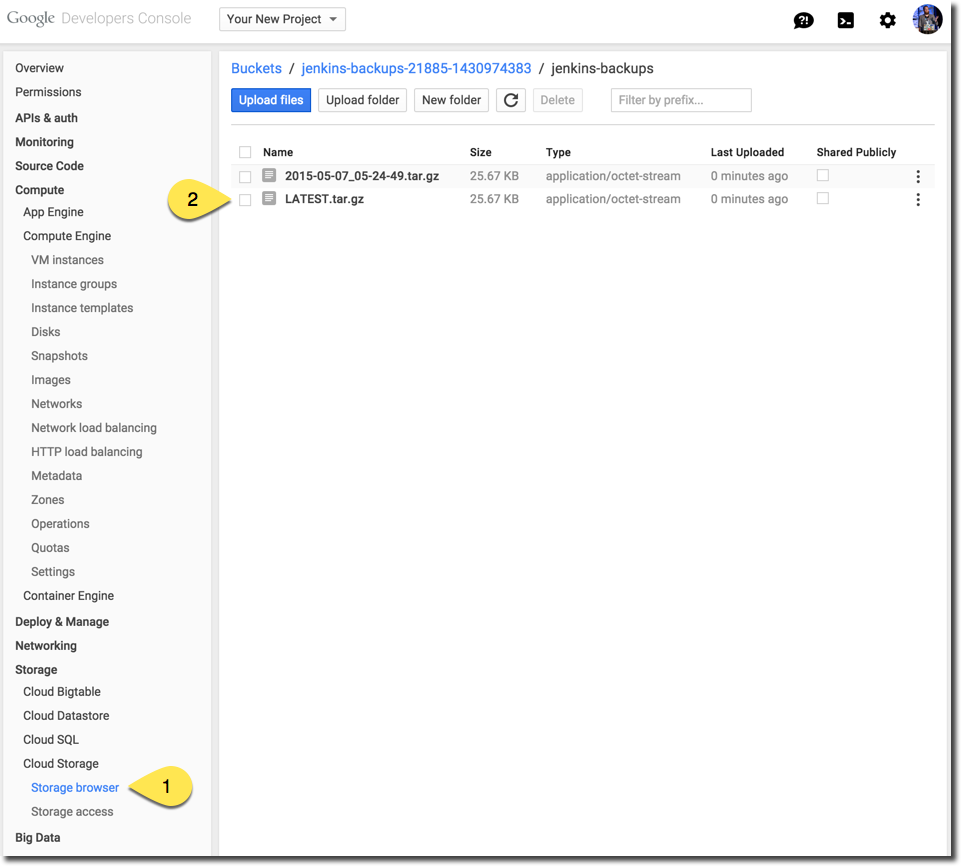Click the New folder button

pyautogui.click(x=451, y=100)
